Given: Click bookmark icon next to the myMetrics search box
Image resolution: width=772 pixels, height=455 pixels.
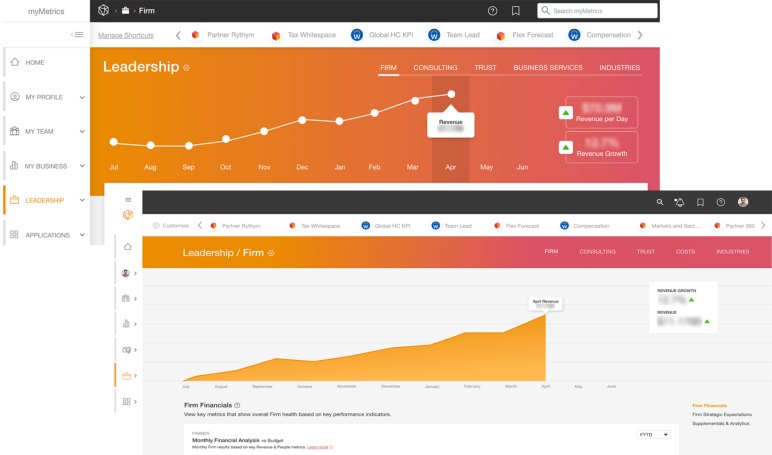Looking at the screenshot, I should coord(515,11).
